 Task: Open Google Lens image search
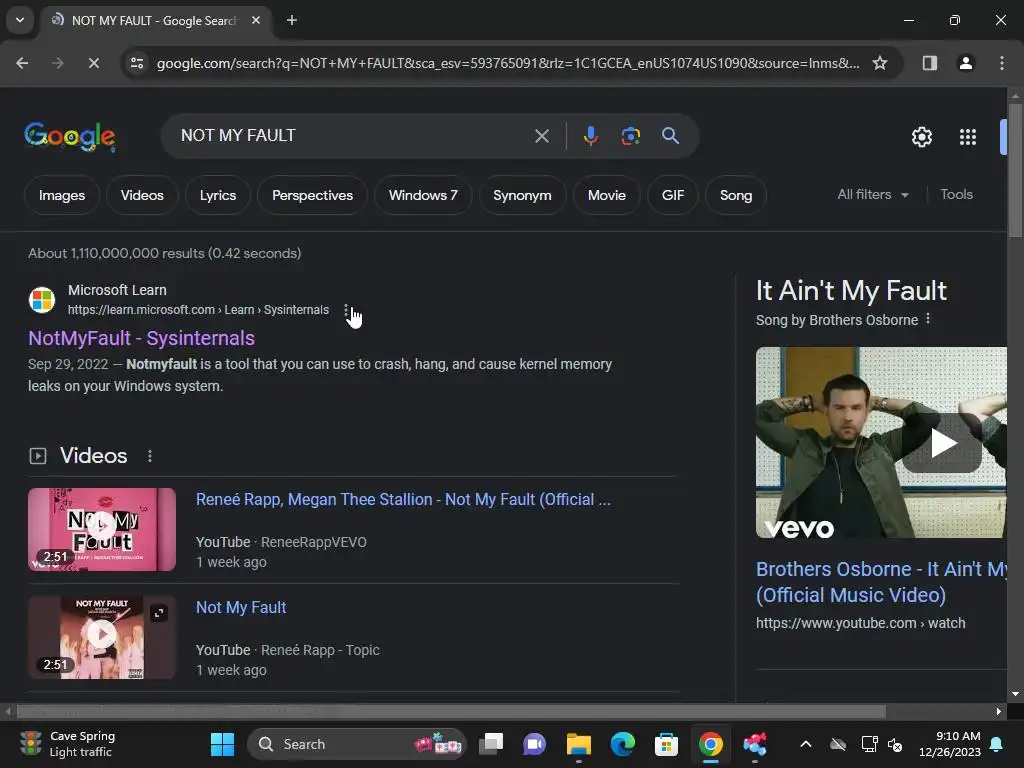(630, 136)
